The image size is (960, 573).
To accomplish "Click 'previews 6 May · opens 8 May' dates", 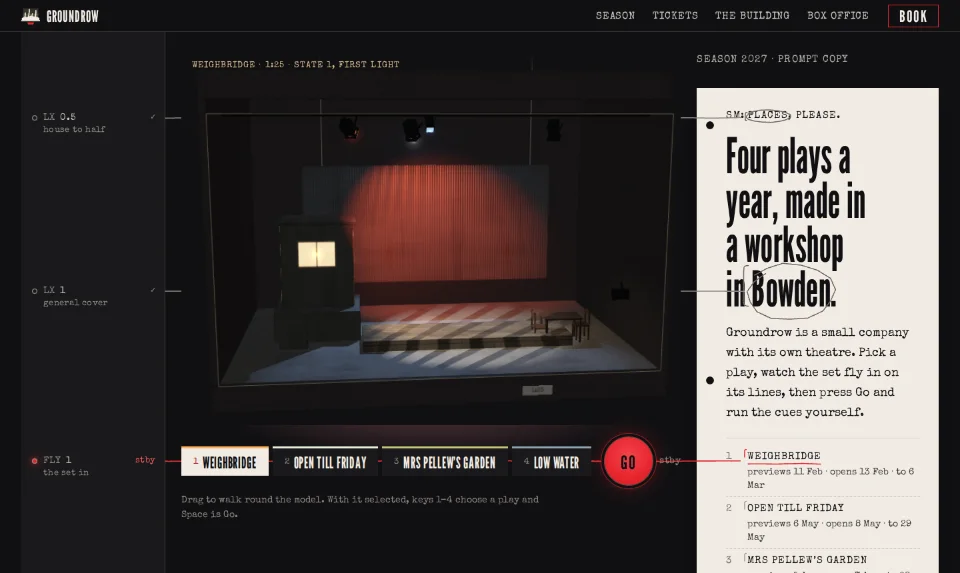I will (x=830, y=530).
